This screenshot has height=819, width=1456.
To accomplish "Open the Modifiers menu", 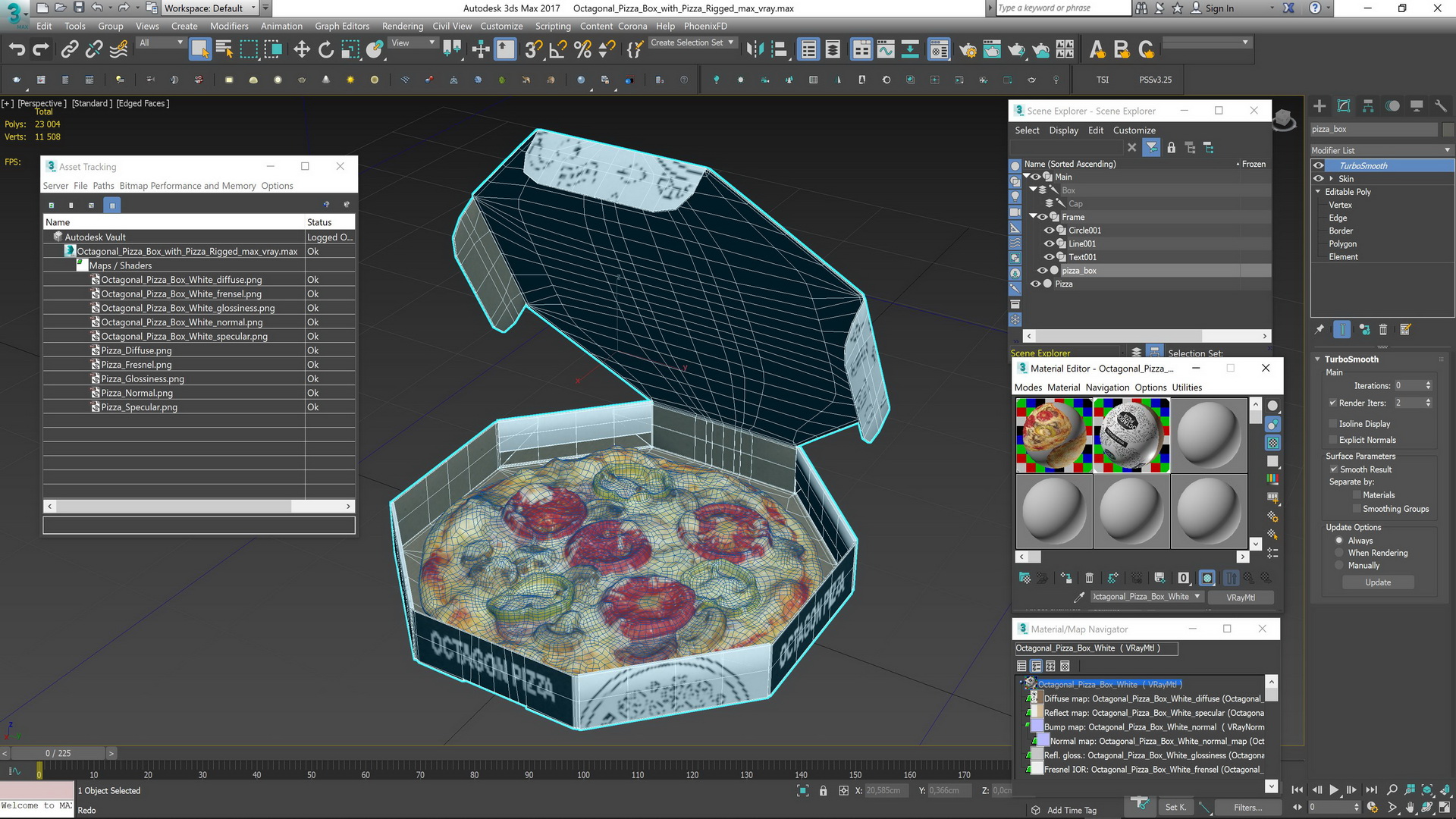I will (x=229, y=26).
